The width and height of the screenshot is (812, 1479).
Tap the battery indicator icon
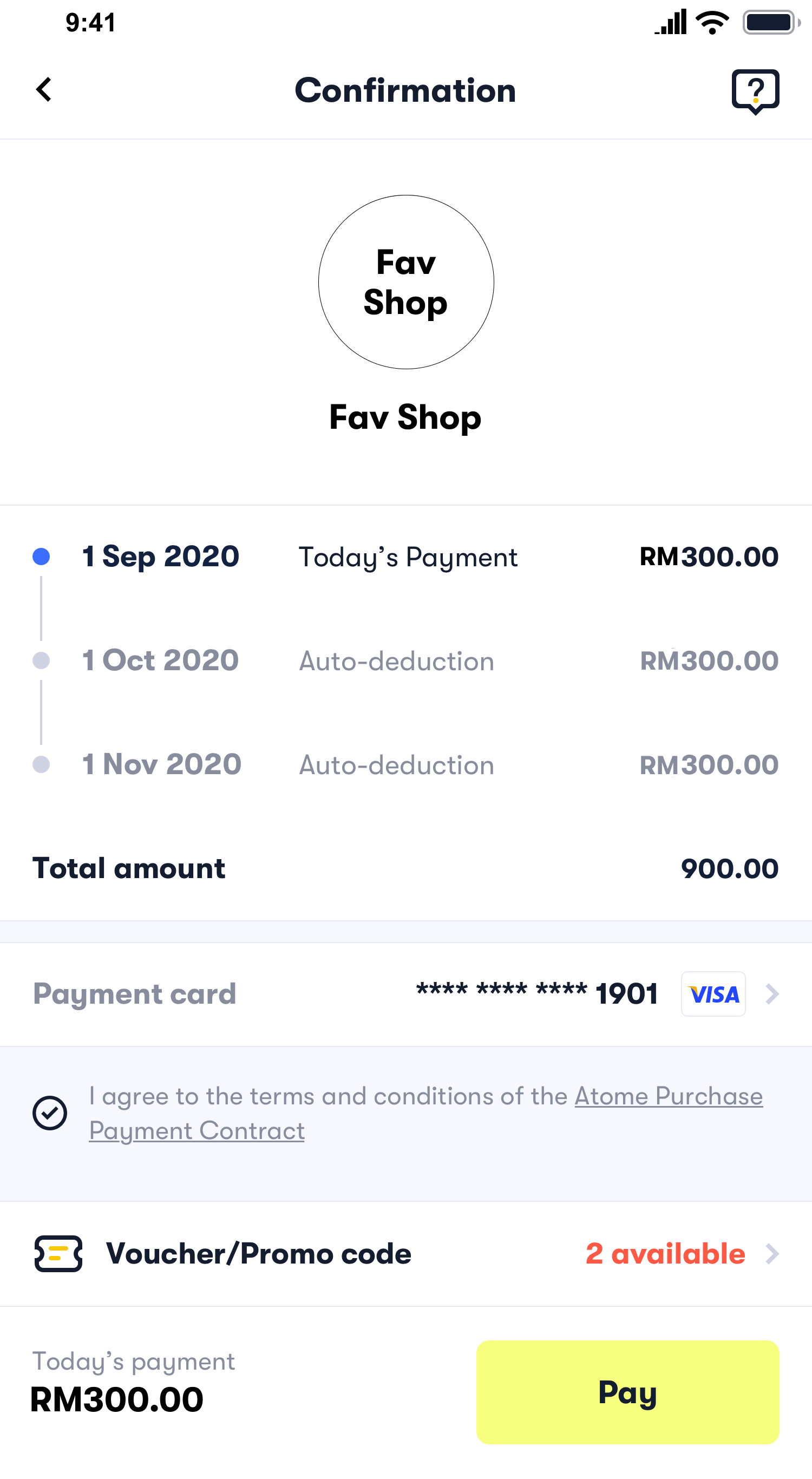point(770,23)
